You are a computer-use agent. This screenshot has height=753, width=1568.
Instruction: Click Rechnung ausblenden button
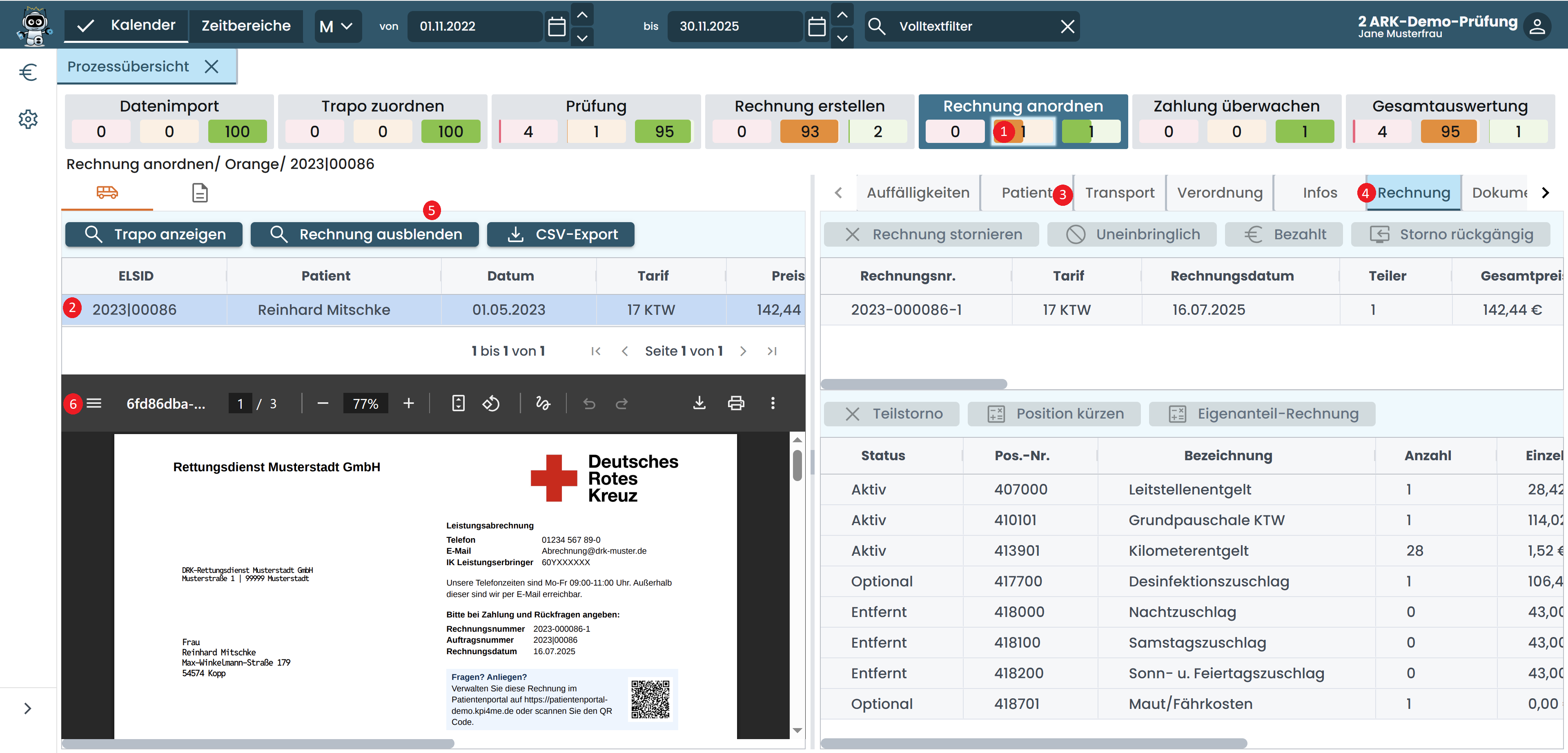tap(365, 234)
